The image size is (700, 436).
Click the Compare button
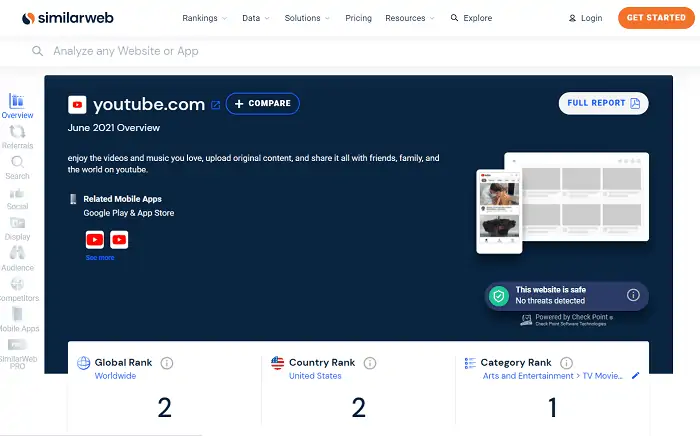pos(262,103)
